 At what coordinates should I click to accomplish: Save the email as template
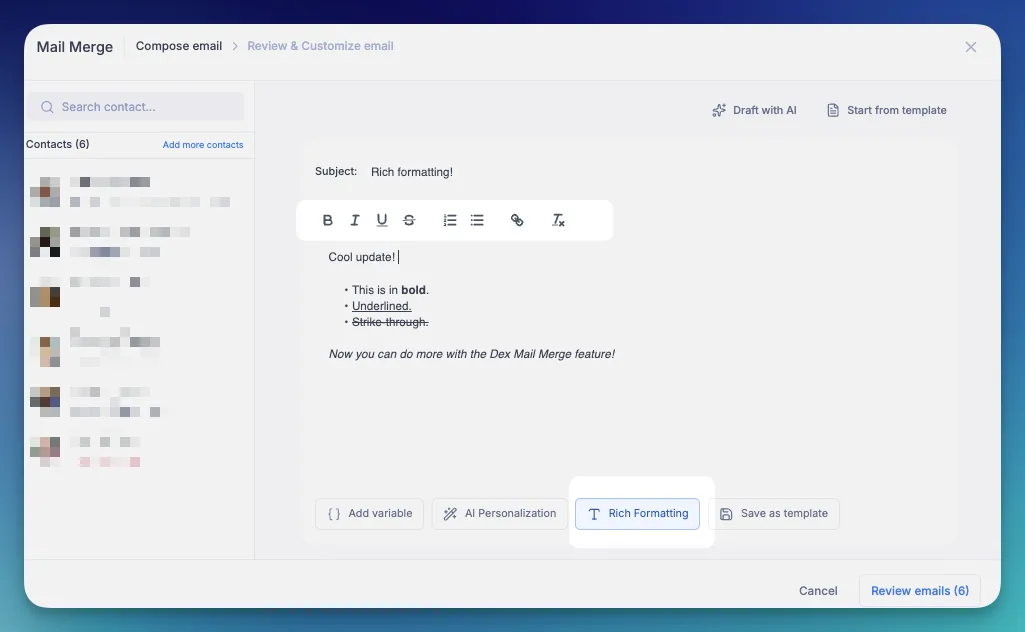click(x=774, y=514)
